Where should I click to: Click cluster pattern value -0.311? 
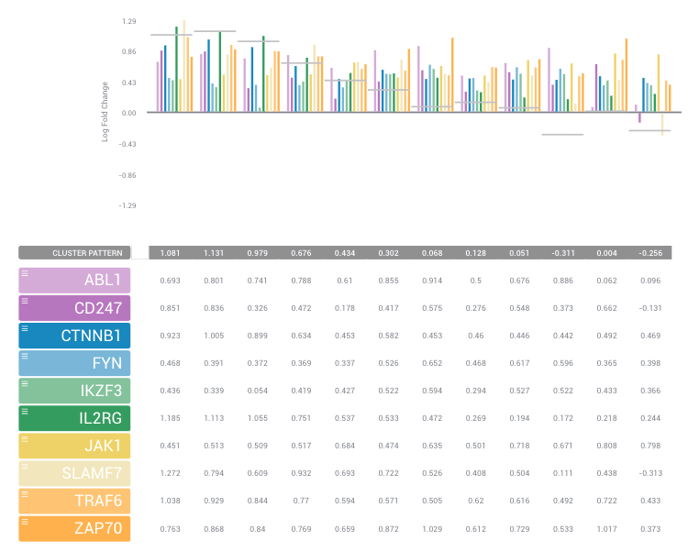563,253
